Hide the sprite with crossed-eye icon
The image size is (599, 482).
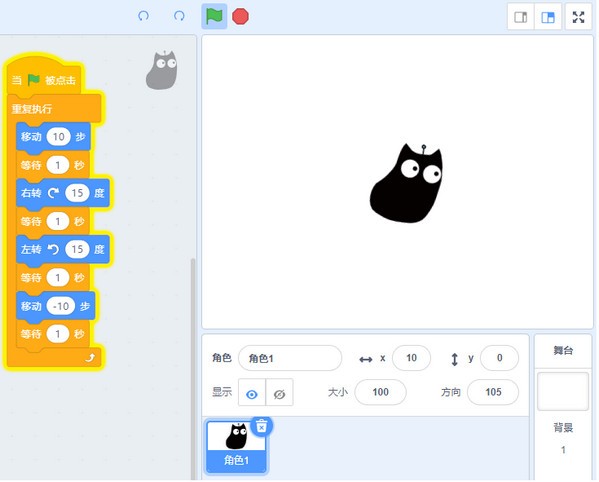coord(279,393)
